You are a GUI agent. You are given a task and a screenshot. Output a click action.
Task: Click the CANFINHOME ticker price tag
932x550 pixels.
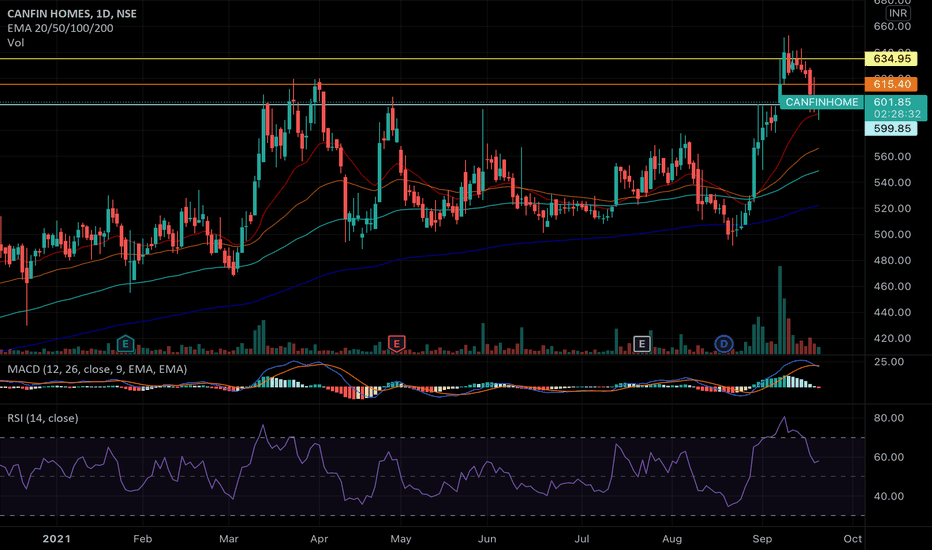click(821, 102)
